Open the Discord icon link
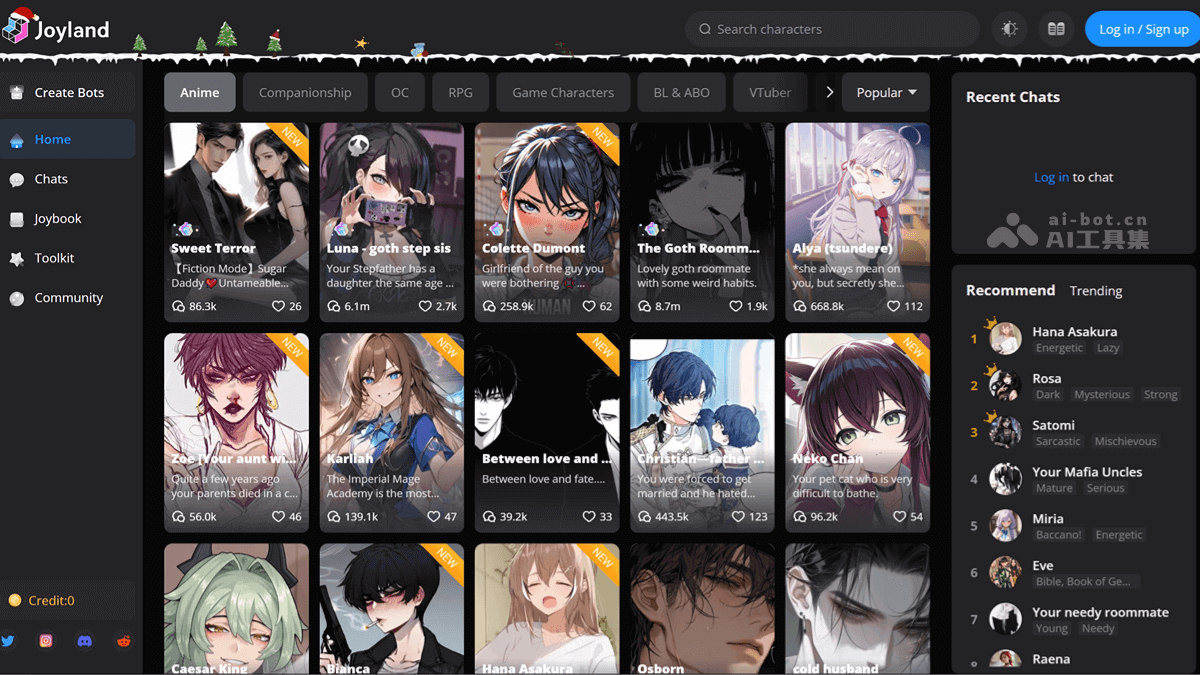 (85, 641)
